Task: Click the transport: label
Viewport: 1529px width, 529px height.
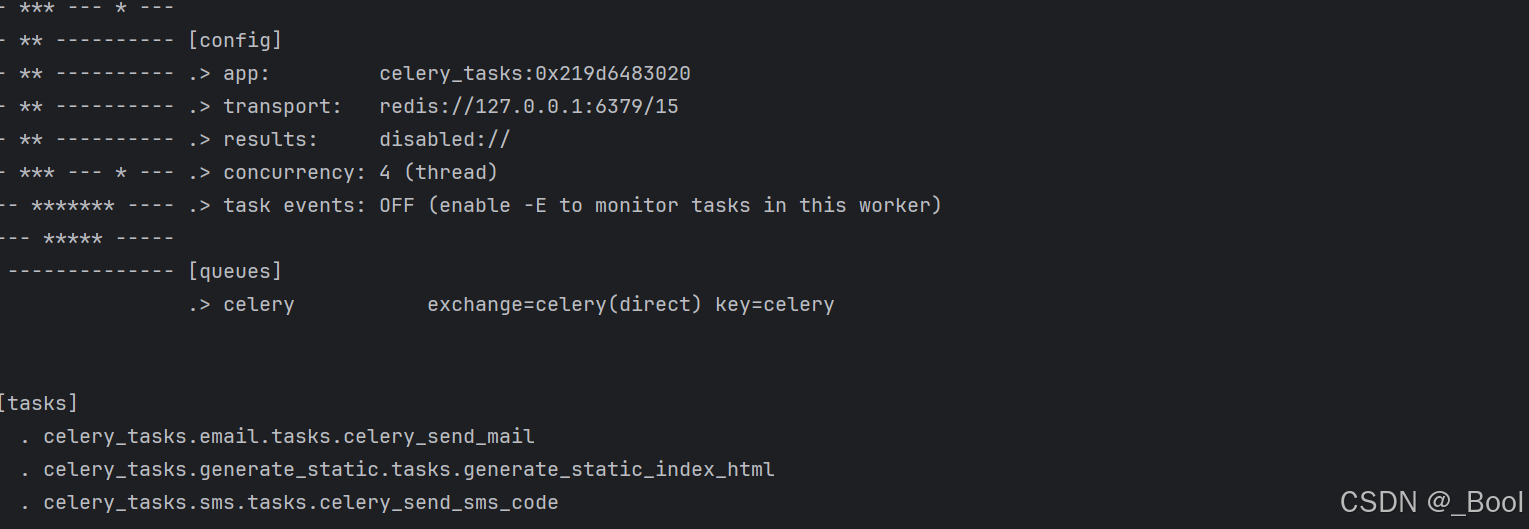Action: (x=282, y=107)
